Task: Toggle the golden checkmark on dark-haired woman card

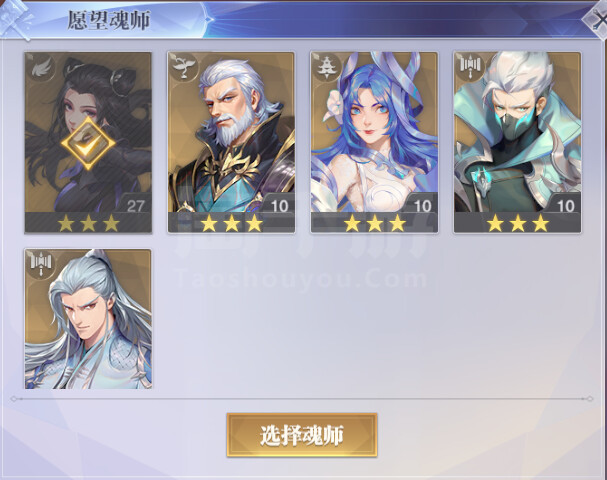Action: pyautogui.click(x=88, y=143)
